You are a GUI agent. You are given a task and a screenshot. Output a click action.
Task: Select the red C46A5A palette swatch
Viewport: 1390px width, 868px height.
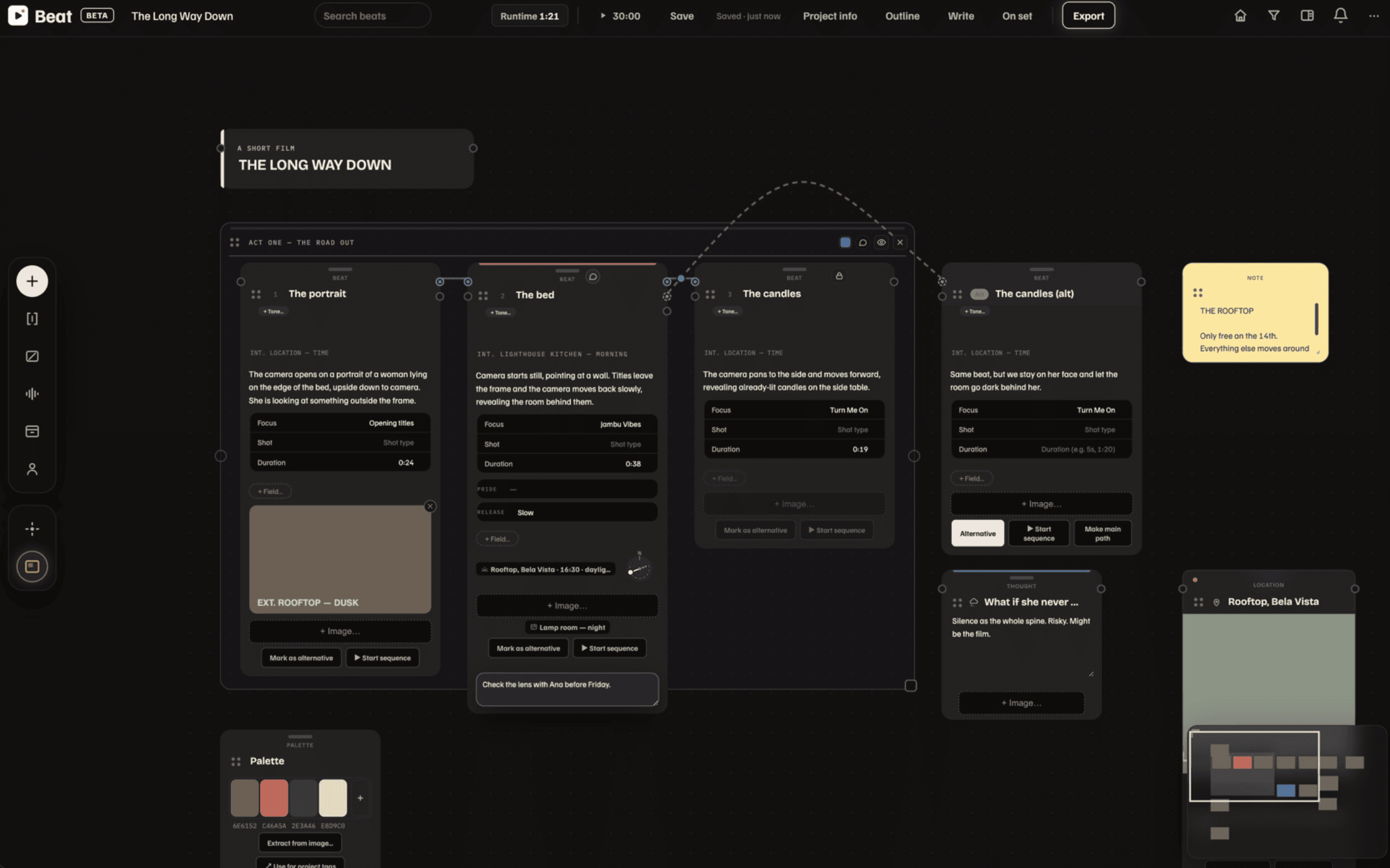coord(274,797)
